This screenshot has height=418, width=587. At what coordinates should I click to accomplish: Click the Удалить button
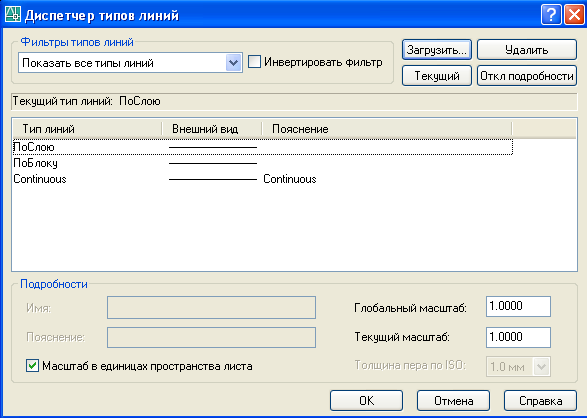pyautogui.click(x=527, y=50)
